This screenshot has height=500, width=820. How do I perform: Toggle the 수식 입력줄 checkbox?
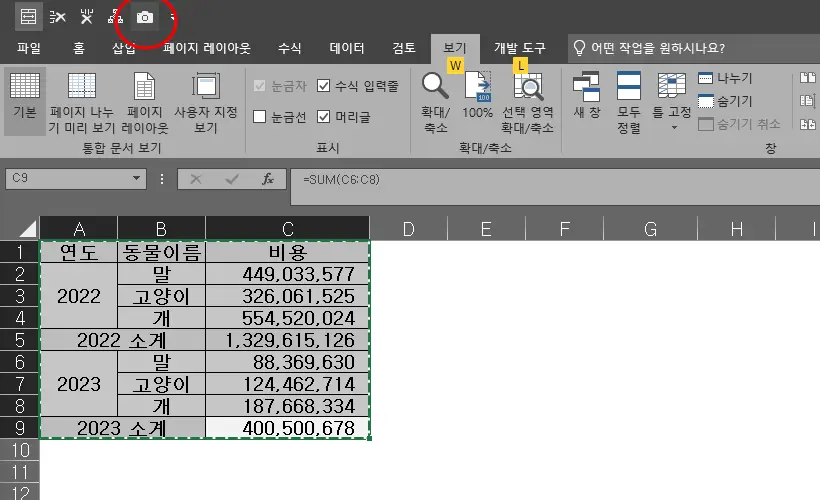(324, 86)
